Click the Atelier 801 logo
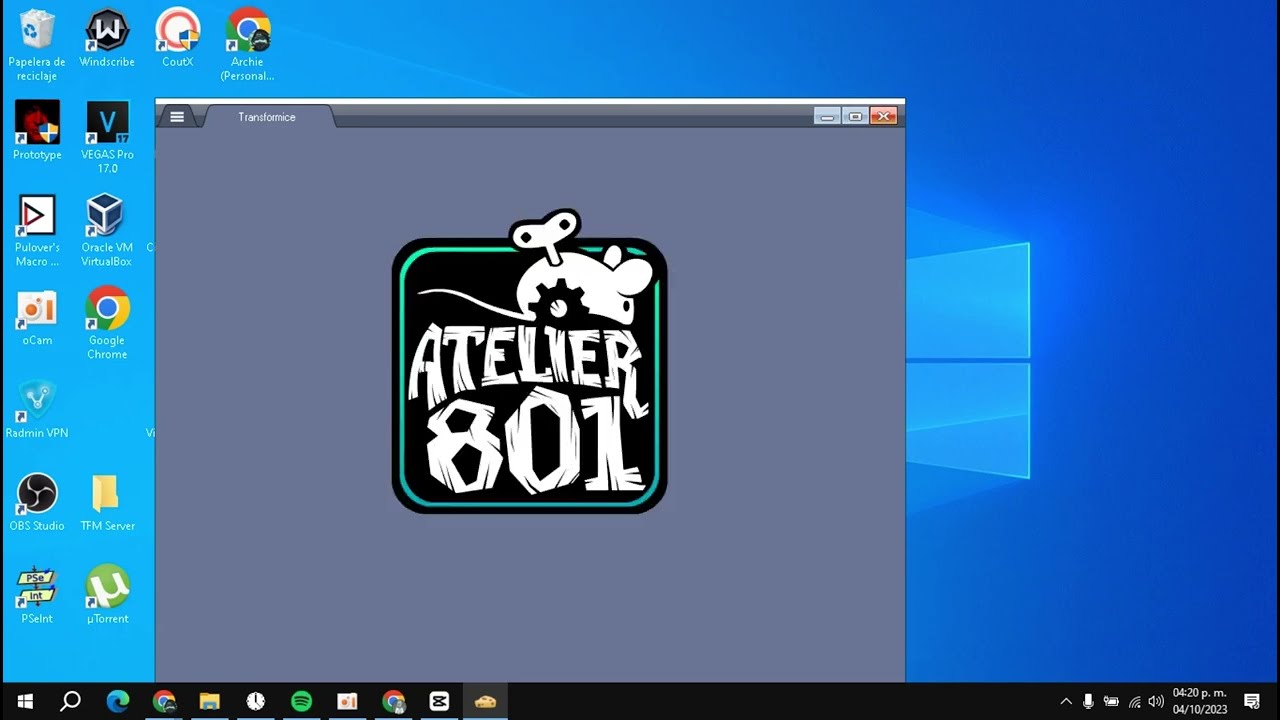 pyautogui.click(x=529, y=361)
